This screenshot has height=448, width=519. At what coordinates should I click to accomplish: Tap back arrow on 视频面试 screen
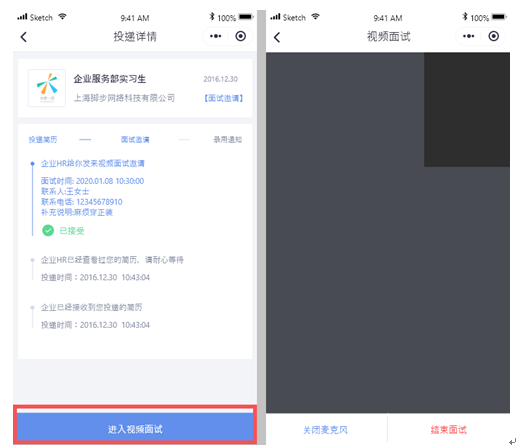(x=277, y=37)
